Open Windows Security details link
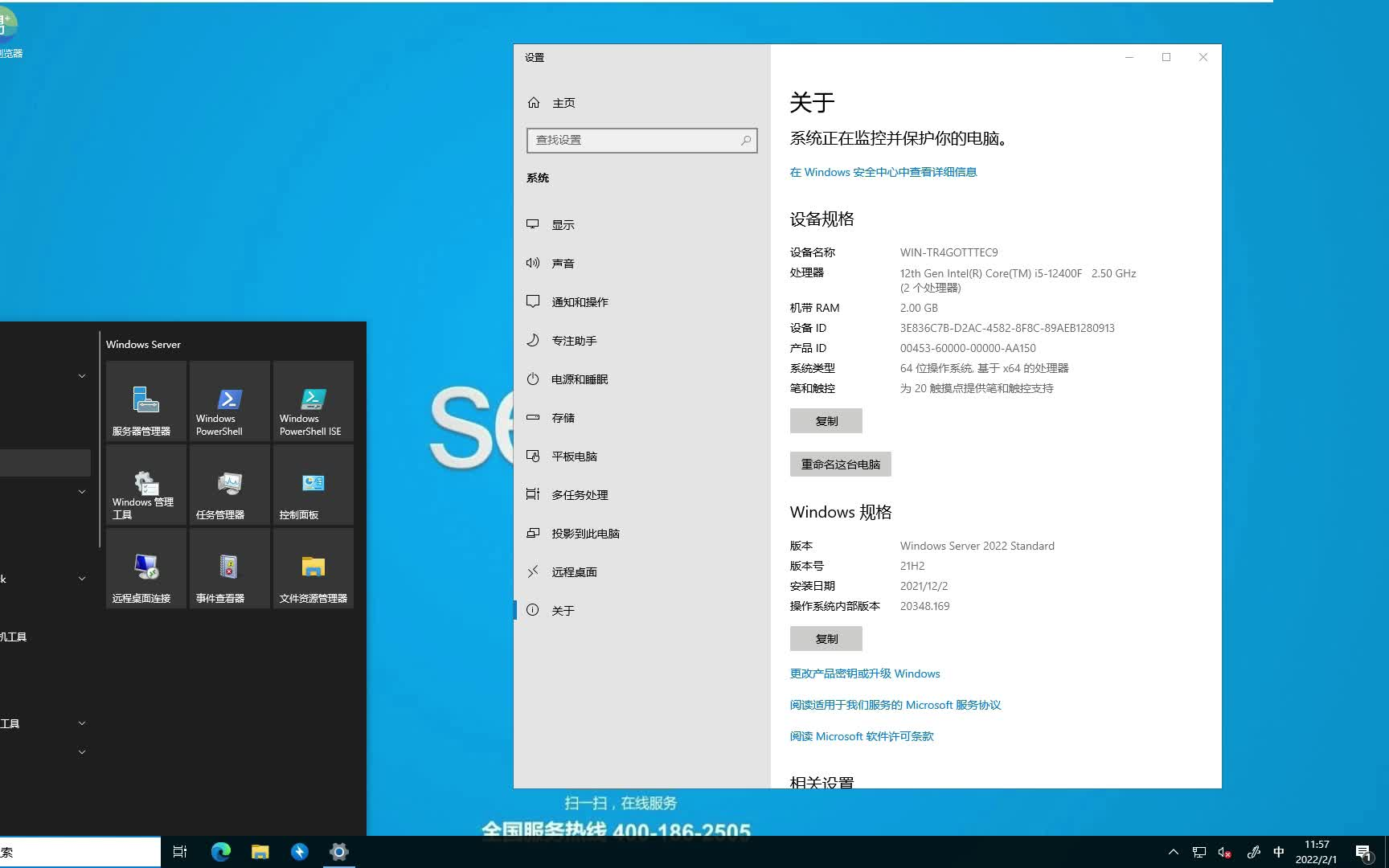This screenshot has width=1389, height=868. 883,172
